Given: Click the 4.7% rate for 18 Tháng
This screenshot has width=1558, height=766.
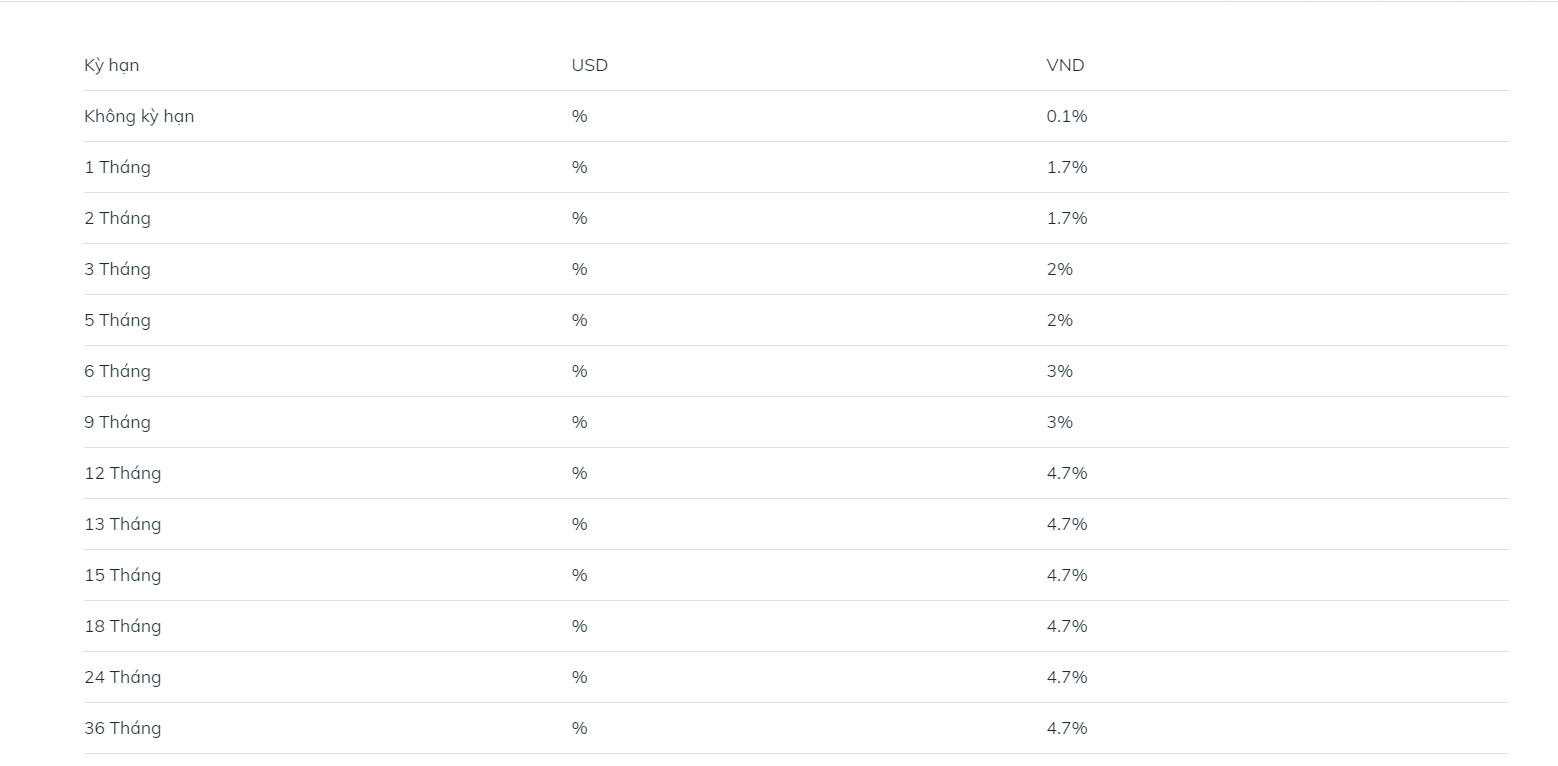Looking at the screenshot, I should click(1067, 626).
